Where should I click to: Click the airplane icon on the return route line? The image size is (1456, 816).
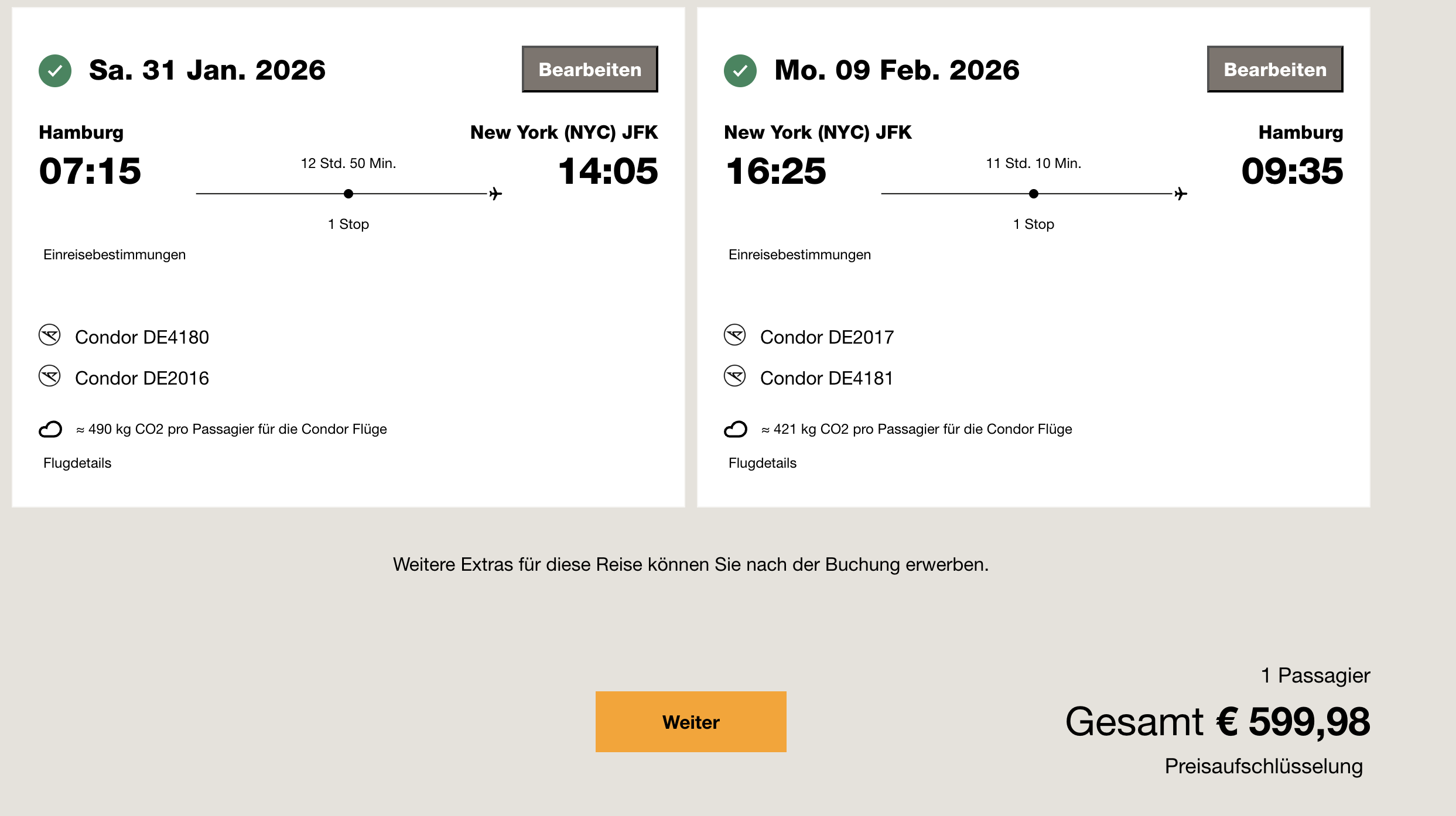coord(1181,194)
